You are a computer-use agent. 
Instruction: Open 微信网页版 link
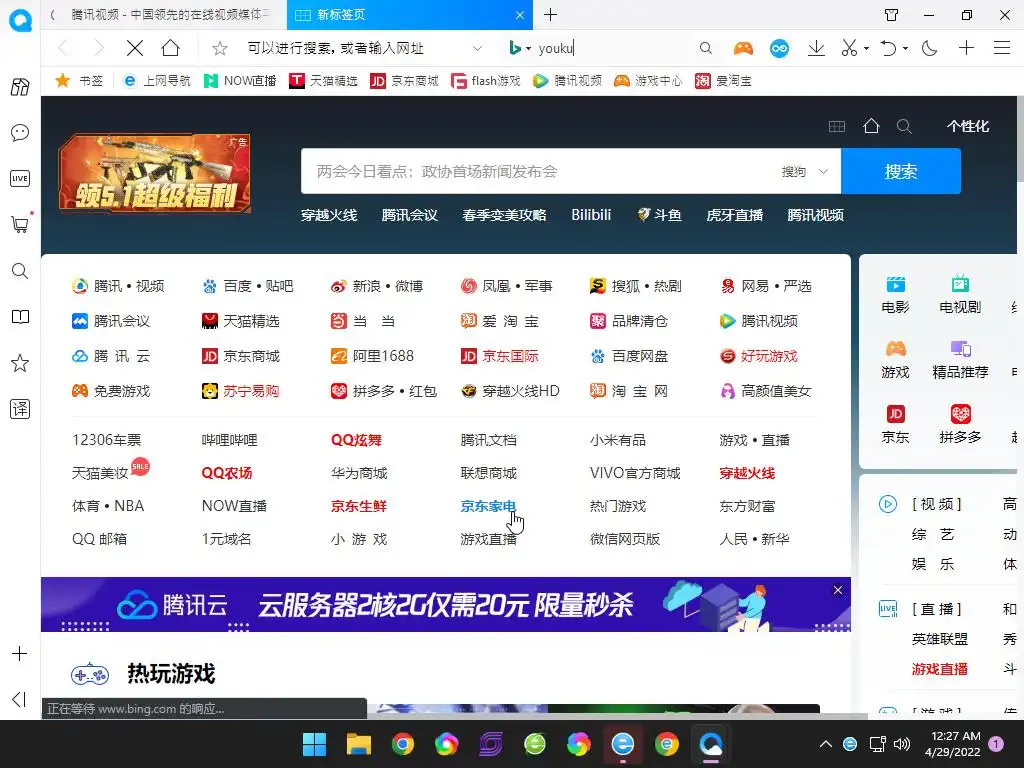625,539
